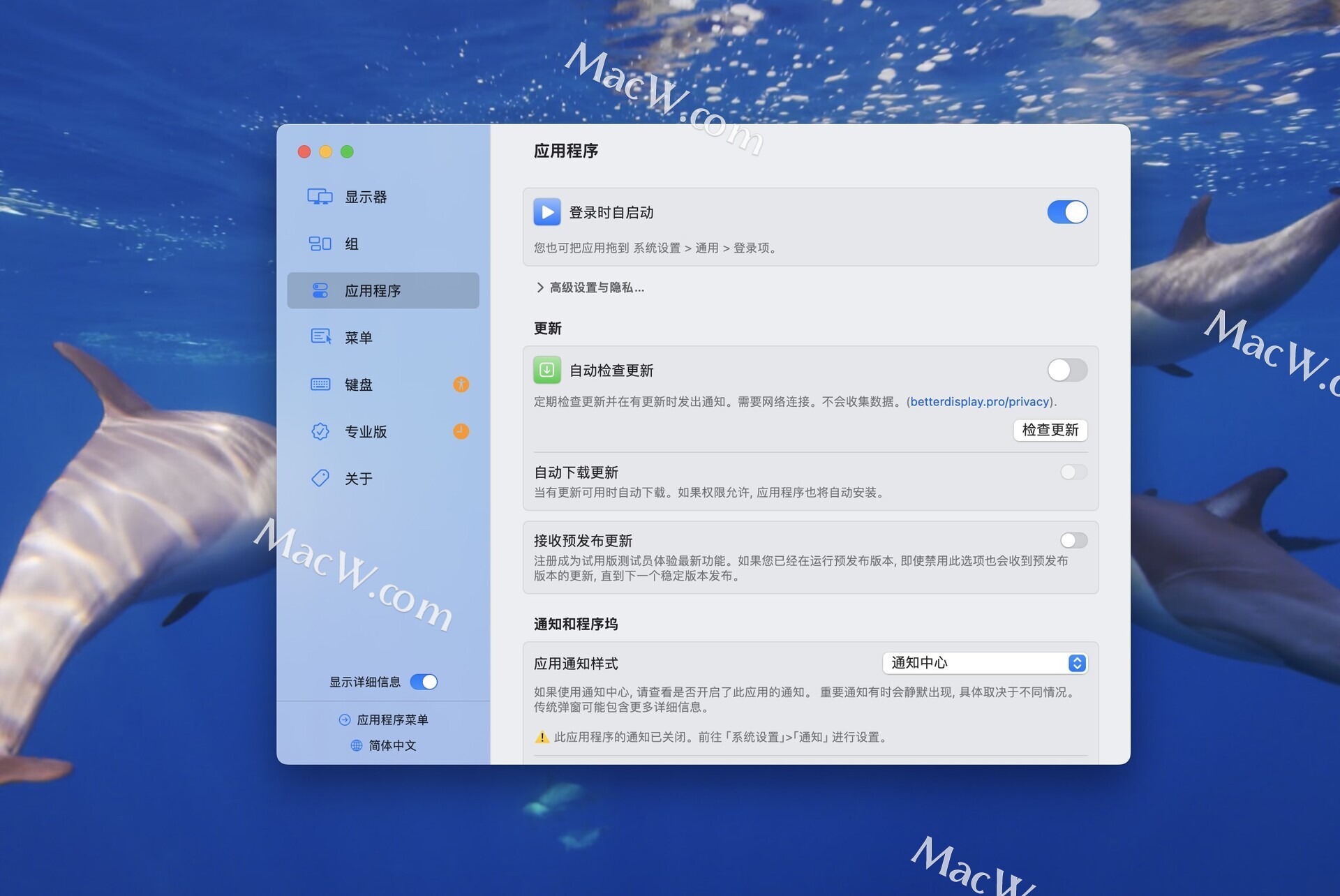1340x896 pixels.
Task: Toggle 显示详细信息 switch off
Action: coord(424,682)
